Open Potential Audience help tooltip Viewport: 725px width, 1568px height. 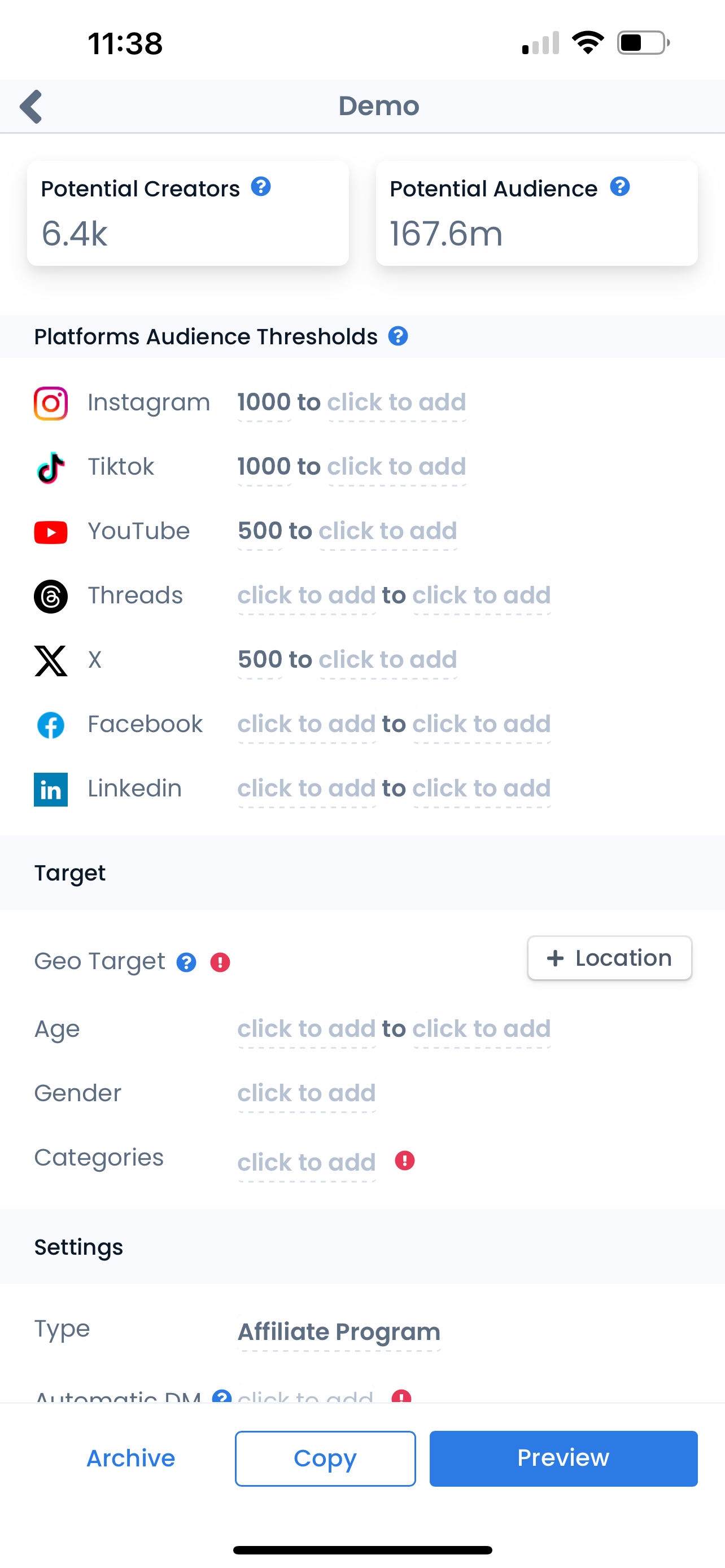coord(619,187)
